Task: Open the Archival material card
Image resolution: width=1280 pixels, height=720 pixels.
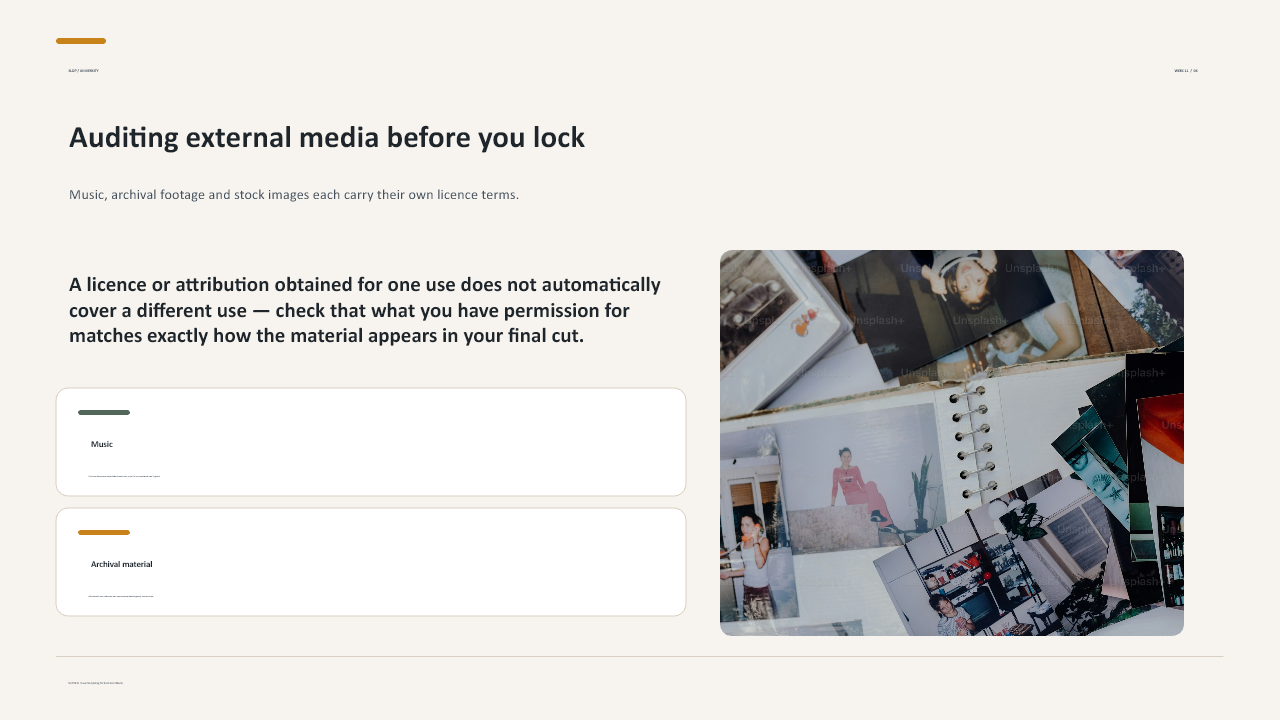Action: click(371, 562)
